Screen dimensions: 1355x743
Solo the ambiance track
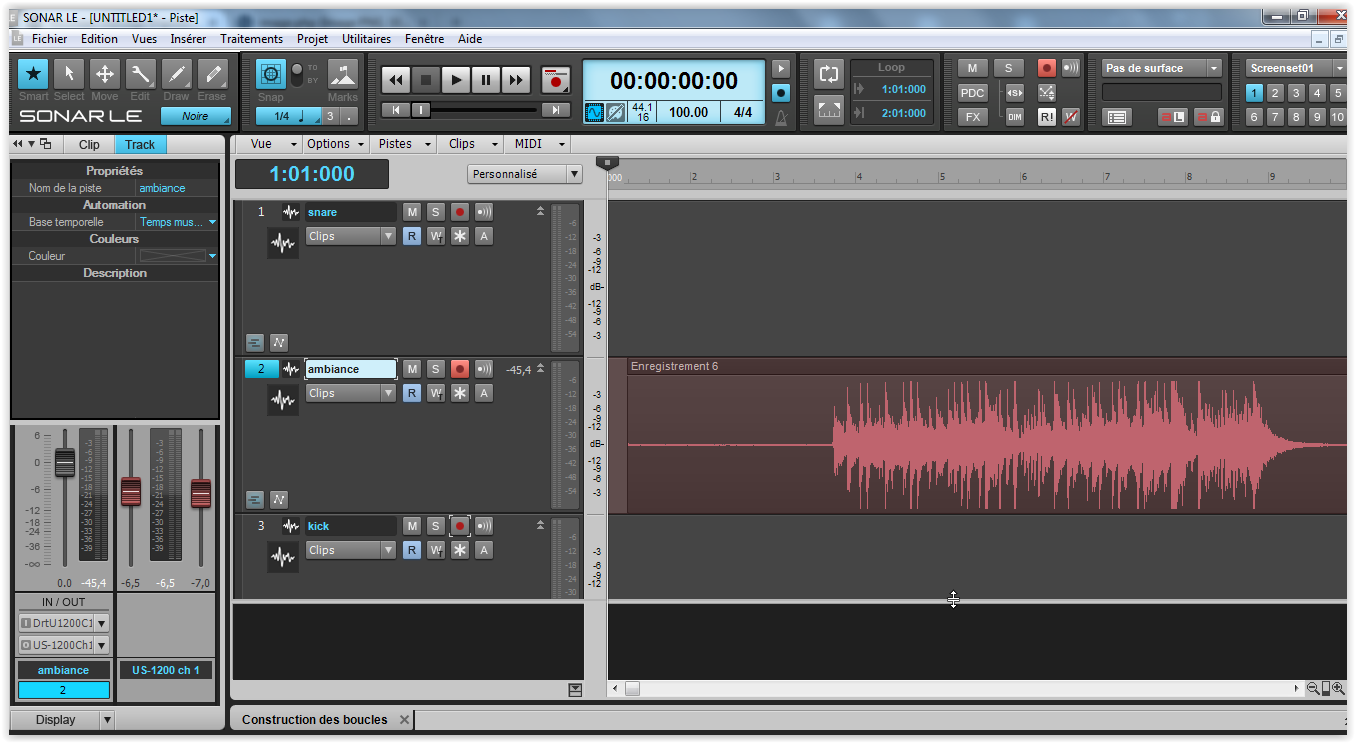coord(436,369)
